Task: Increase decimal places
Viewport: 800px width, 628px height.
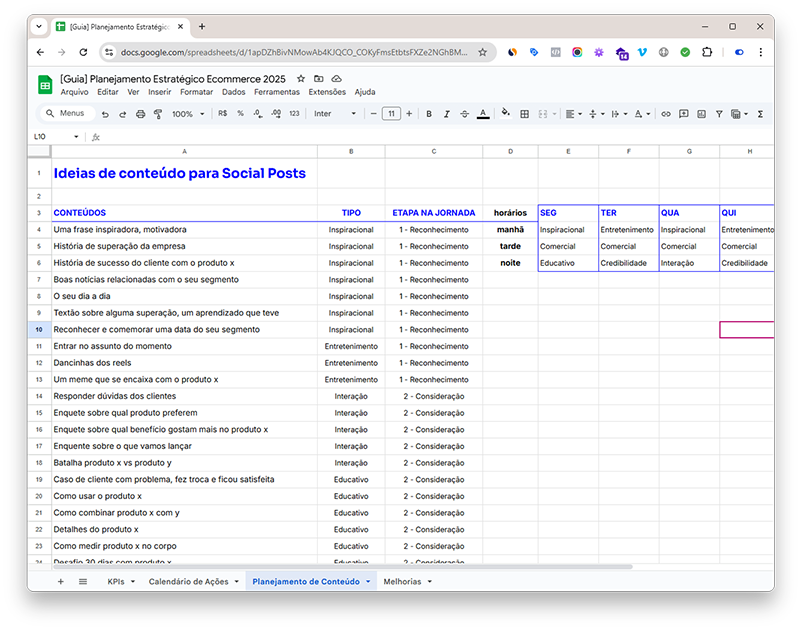Action: pos(276,114)
